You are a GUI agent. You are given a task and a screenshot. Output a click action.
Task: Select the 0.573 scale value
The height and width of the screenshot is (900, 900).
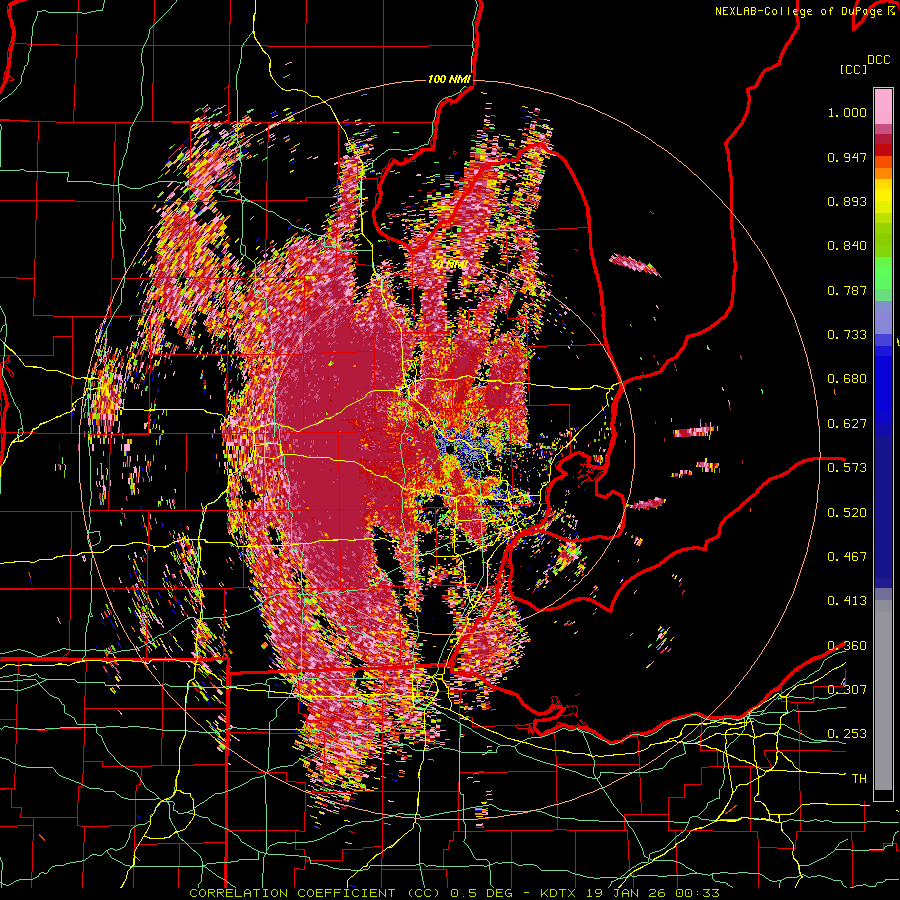pyautogui.click(x=847, y=467)
